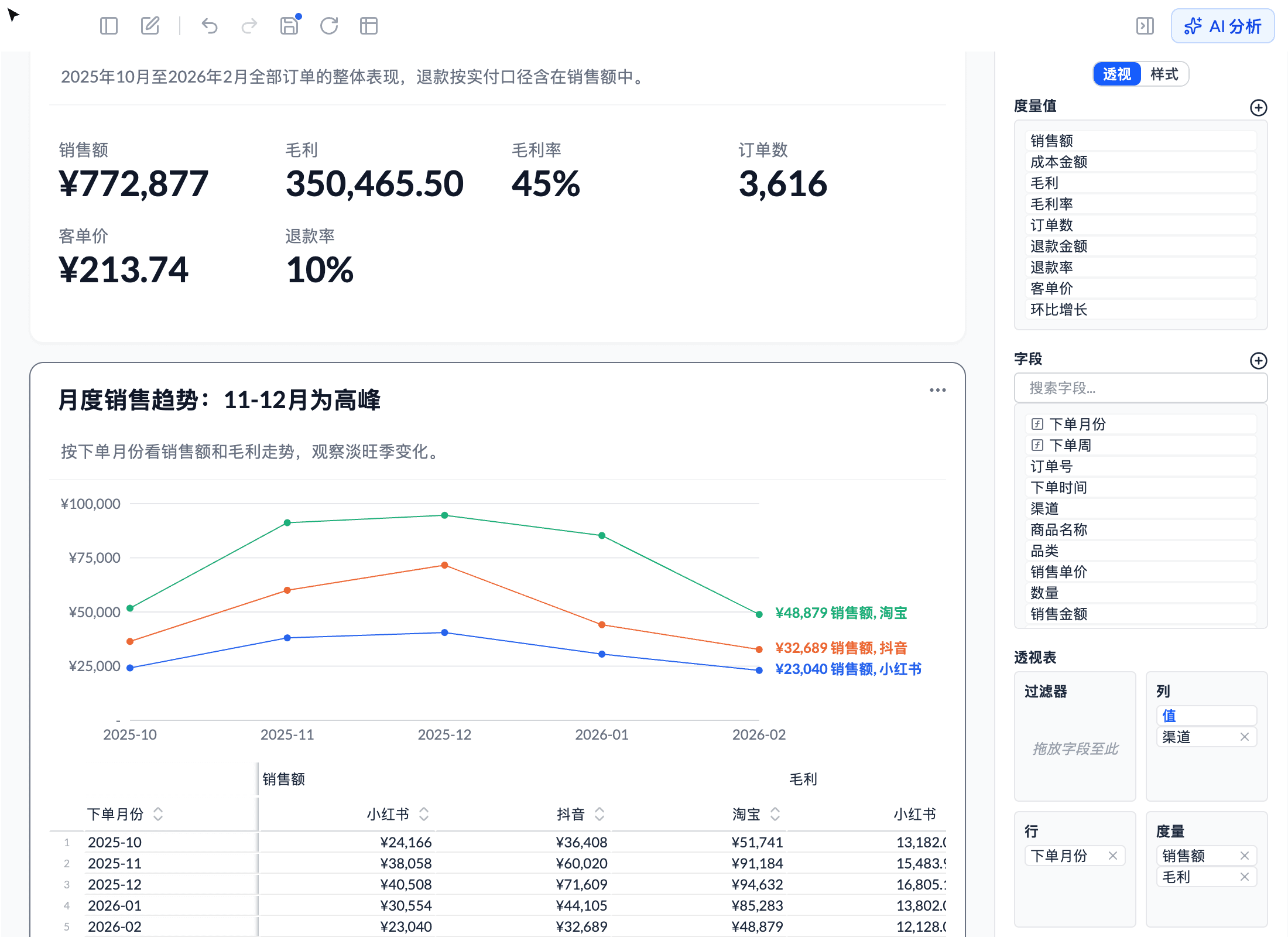Save the dashboard with the disk icon
The width and height of the screenshot is (1288, 937).
[289, 26]
